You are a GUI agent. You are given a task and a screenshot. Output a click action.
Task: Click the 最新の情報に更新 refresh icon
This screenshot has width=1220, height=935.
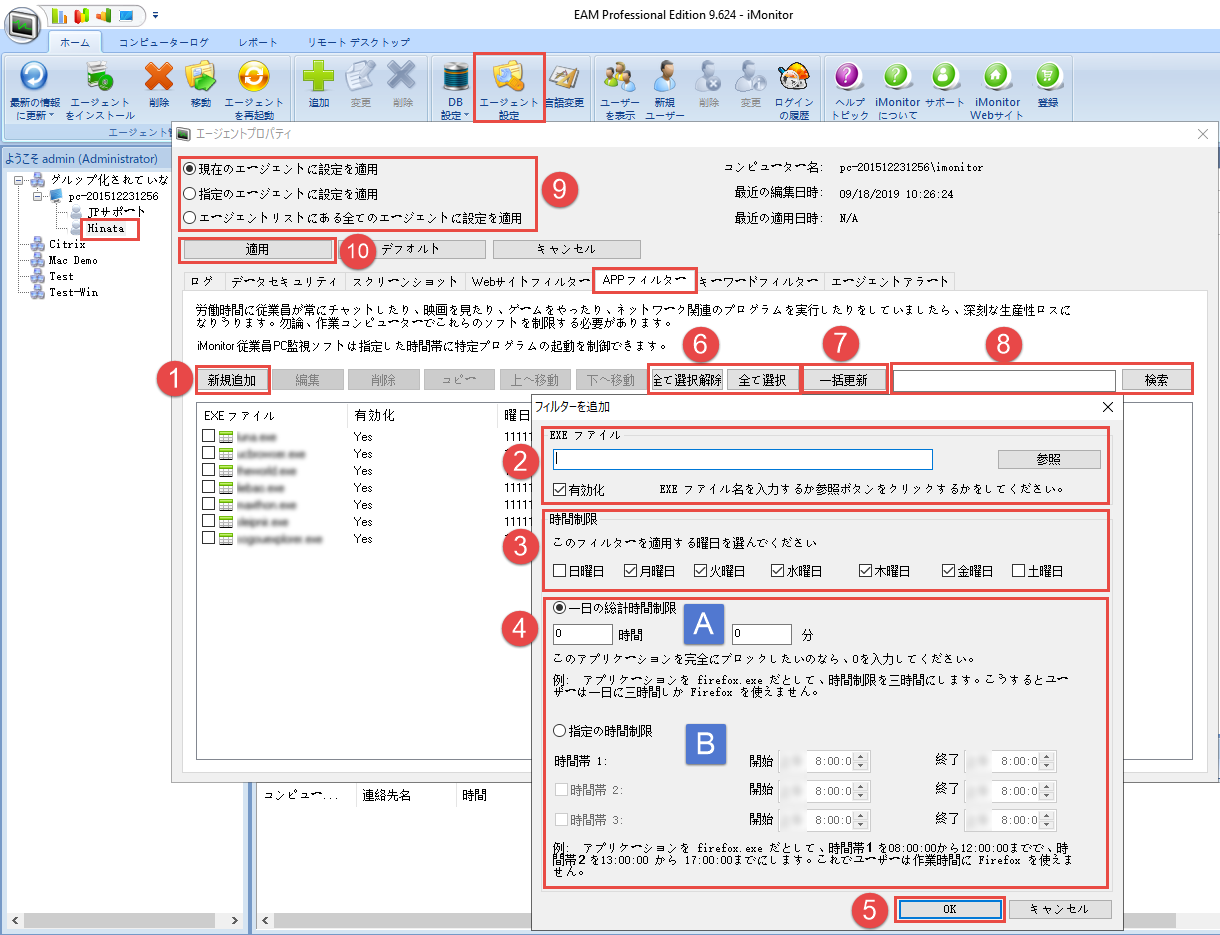[x=34, y=78]
